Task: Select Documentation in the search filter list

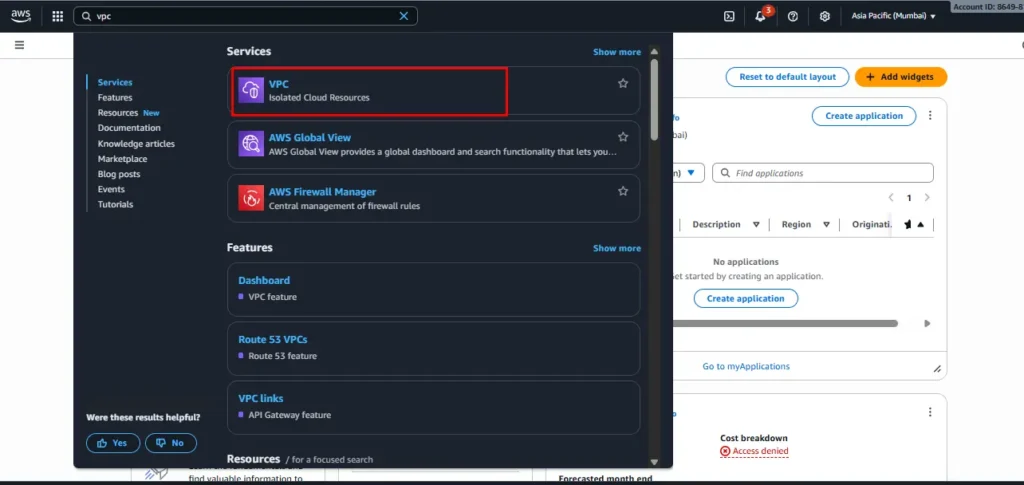Action: tap(129, 128)
